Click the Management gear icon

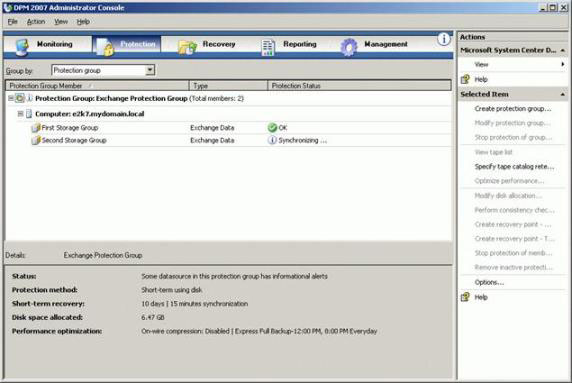click(x=349, y=47)
